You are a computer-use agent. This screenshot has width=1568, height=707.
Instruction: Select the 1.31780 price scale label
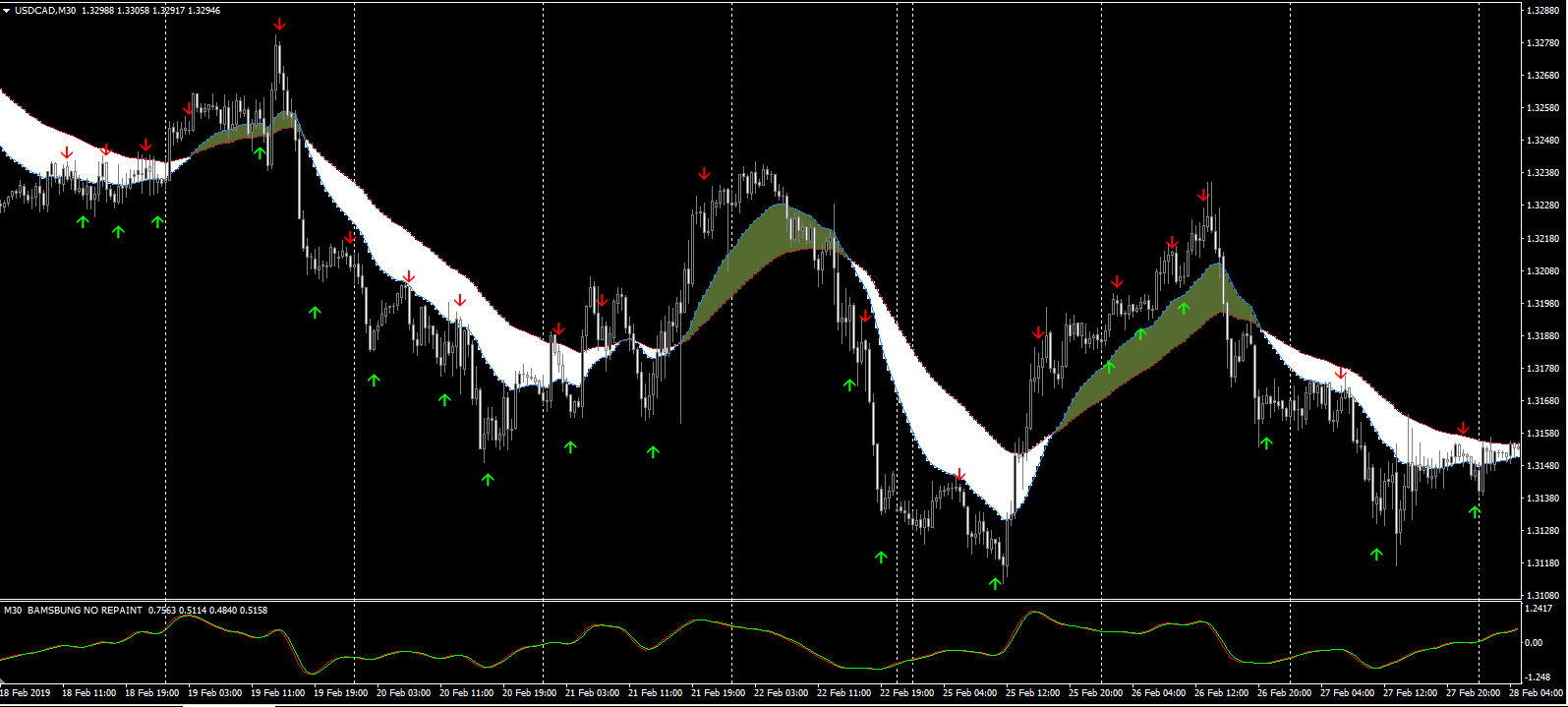[1540, 369]
